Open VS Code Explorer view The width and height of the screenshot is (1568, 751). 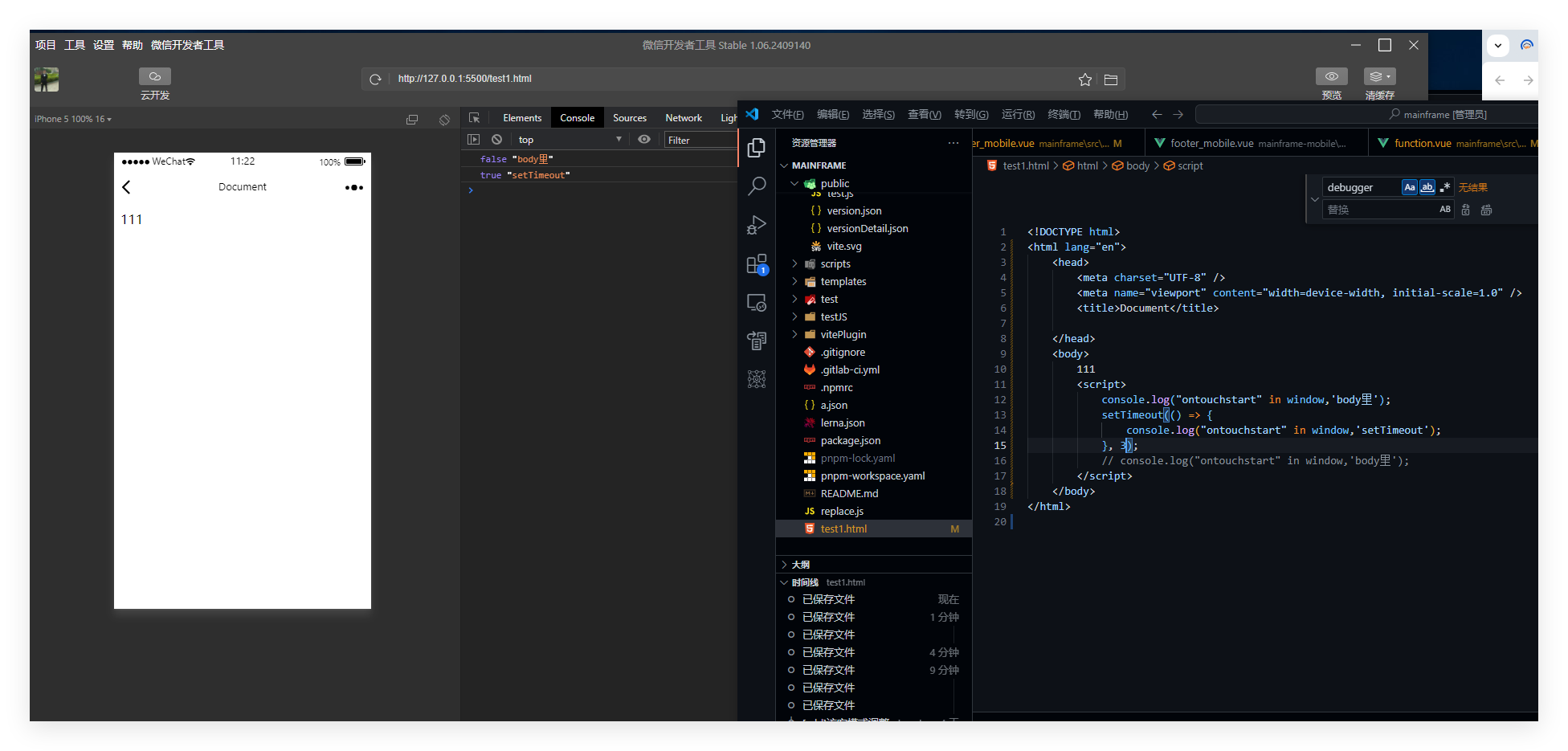(x=757, y=148)
